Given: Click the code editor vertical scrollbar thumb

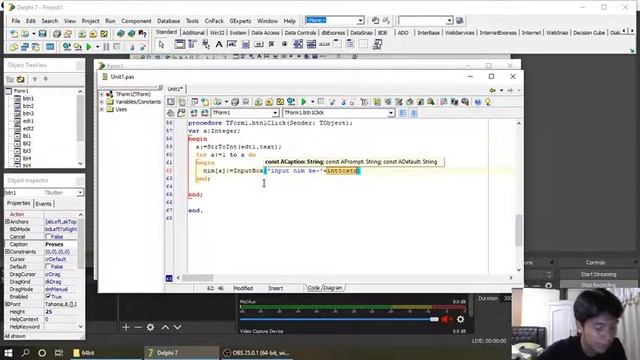Looking at the screenshot, I should click(x=519, y=230).
